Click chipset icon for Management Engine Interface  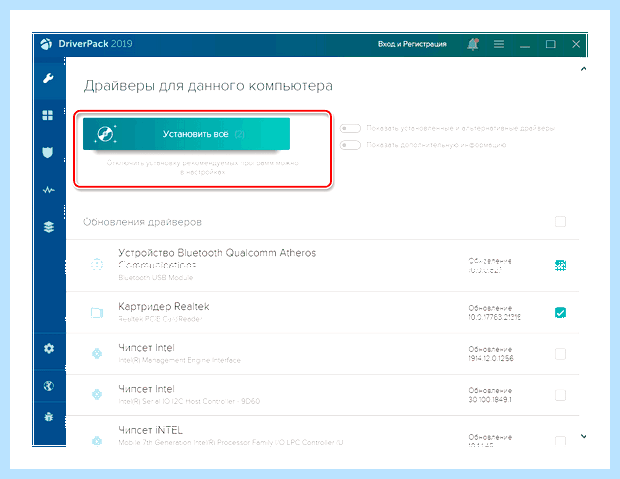point(97,353)
